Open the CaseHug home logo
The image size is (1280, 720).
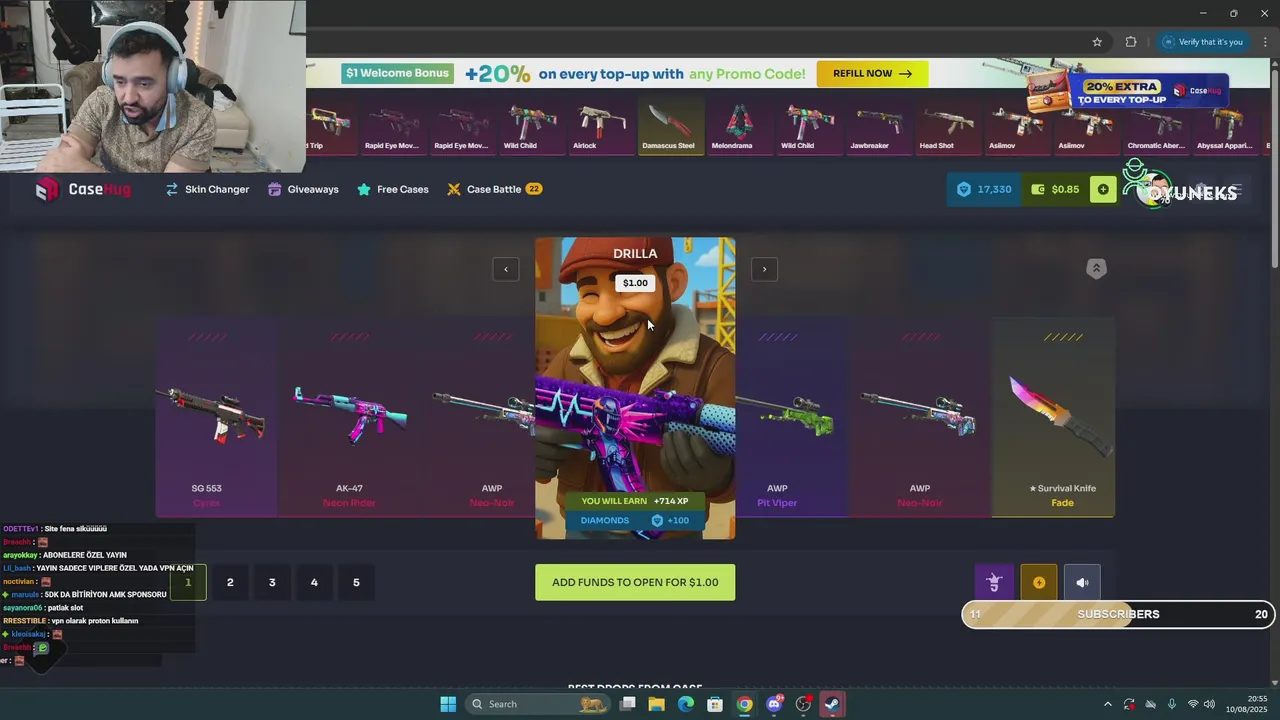(x=83, y=189)
